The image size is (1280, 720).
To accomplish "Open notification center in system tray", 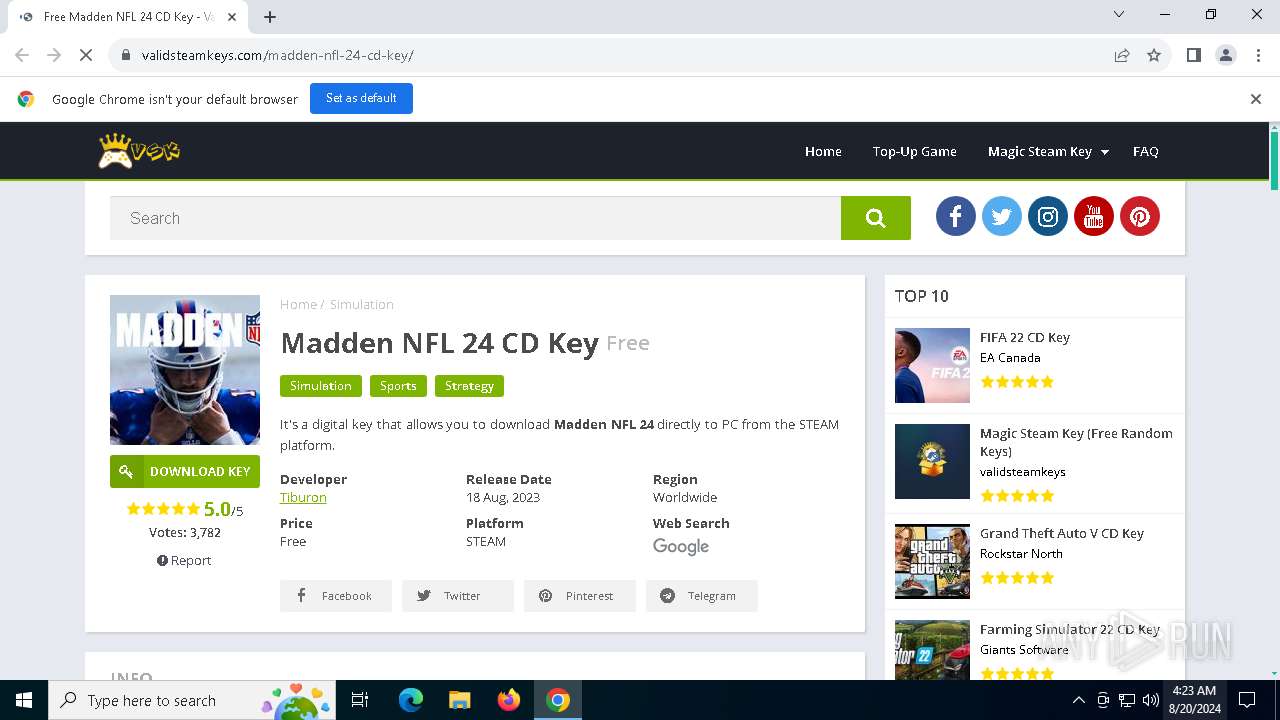I will click(x=1247, y=700).
